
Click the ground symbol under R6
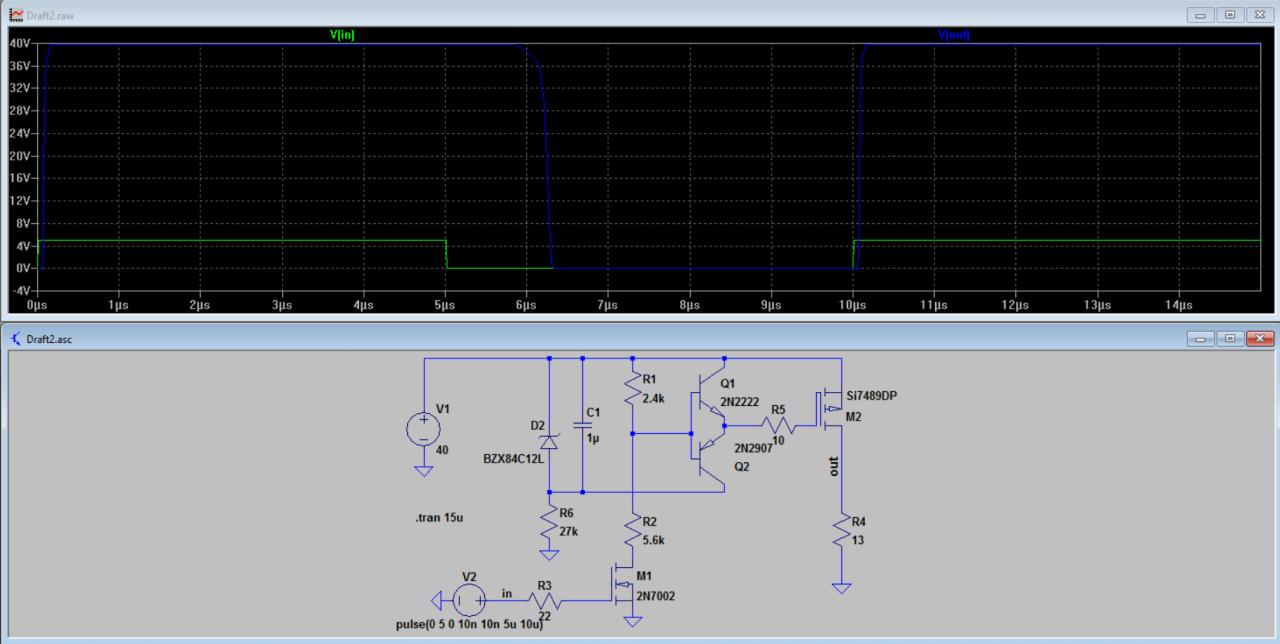pyautogui.click(x=549, y=554)
